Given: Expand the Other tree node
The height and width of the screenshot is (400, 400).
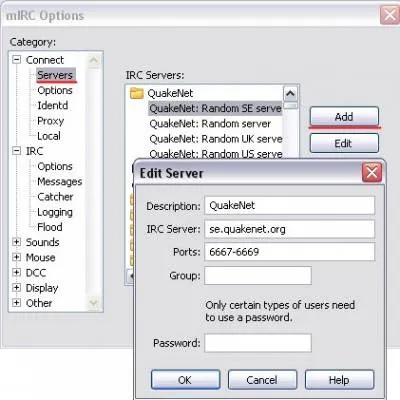Looking at the screenshot, I should (16, 303).
